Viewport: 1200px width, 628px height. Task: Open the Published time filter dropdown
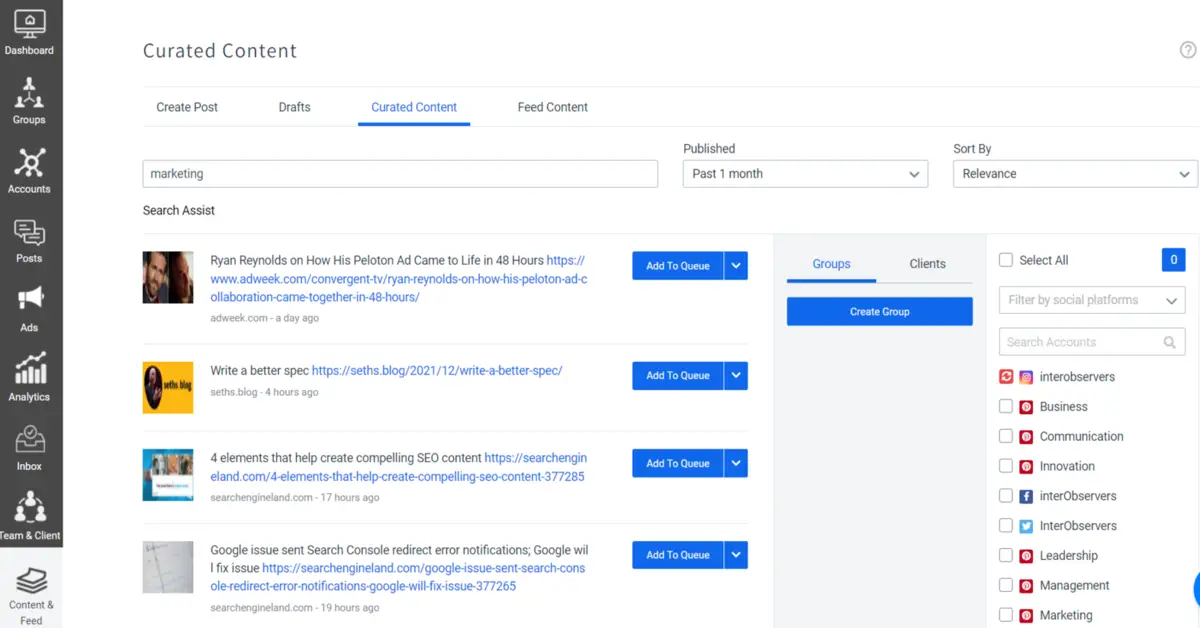(x=805, y=173)
